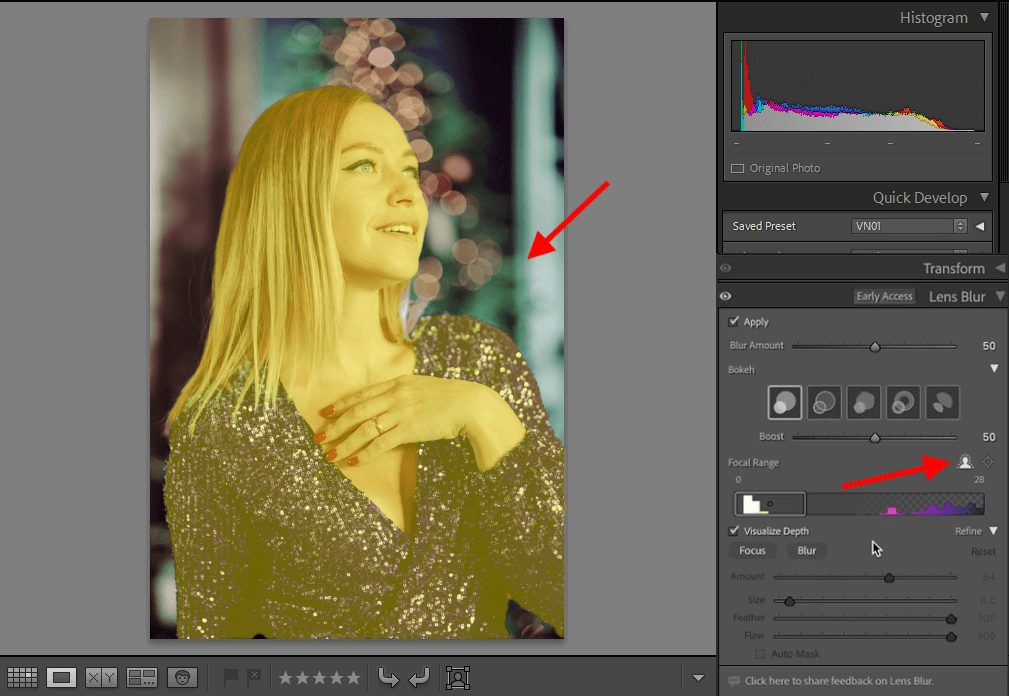
Task: Choose the Ring bokeh style
Action: [x=903, y=403]
